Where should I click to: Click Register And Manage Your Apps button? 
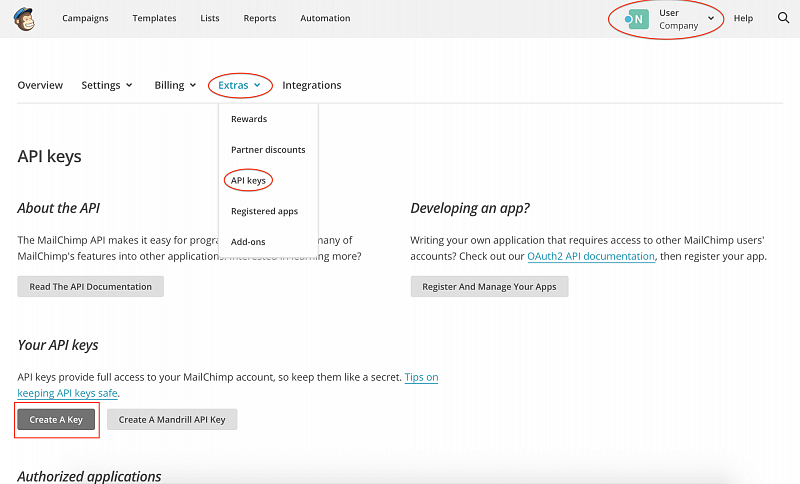(x=489, y=287)
